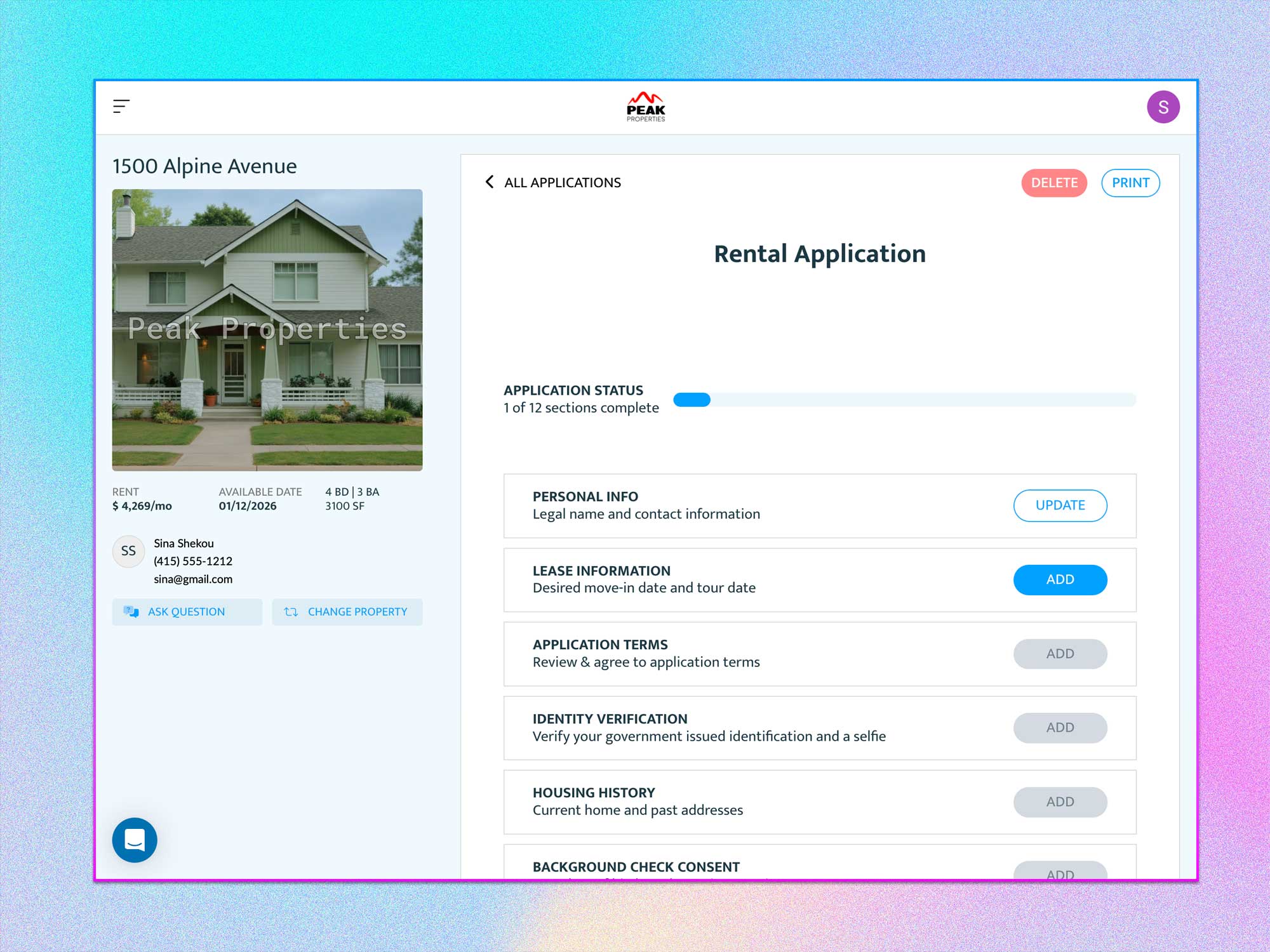Go back to All Applications

click(562, 183)
